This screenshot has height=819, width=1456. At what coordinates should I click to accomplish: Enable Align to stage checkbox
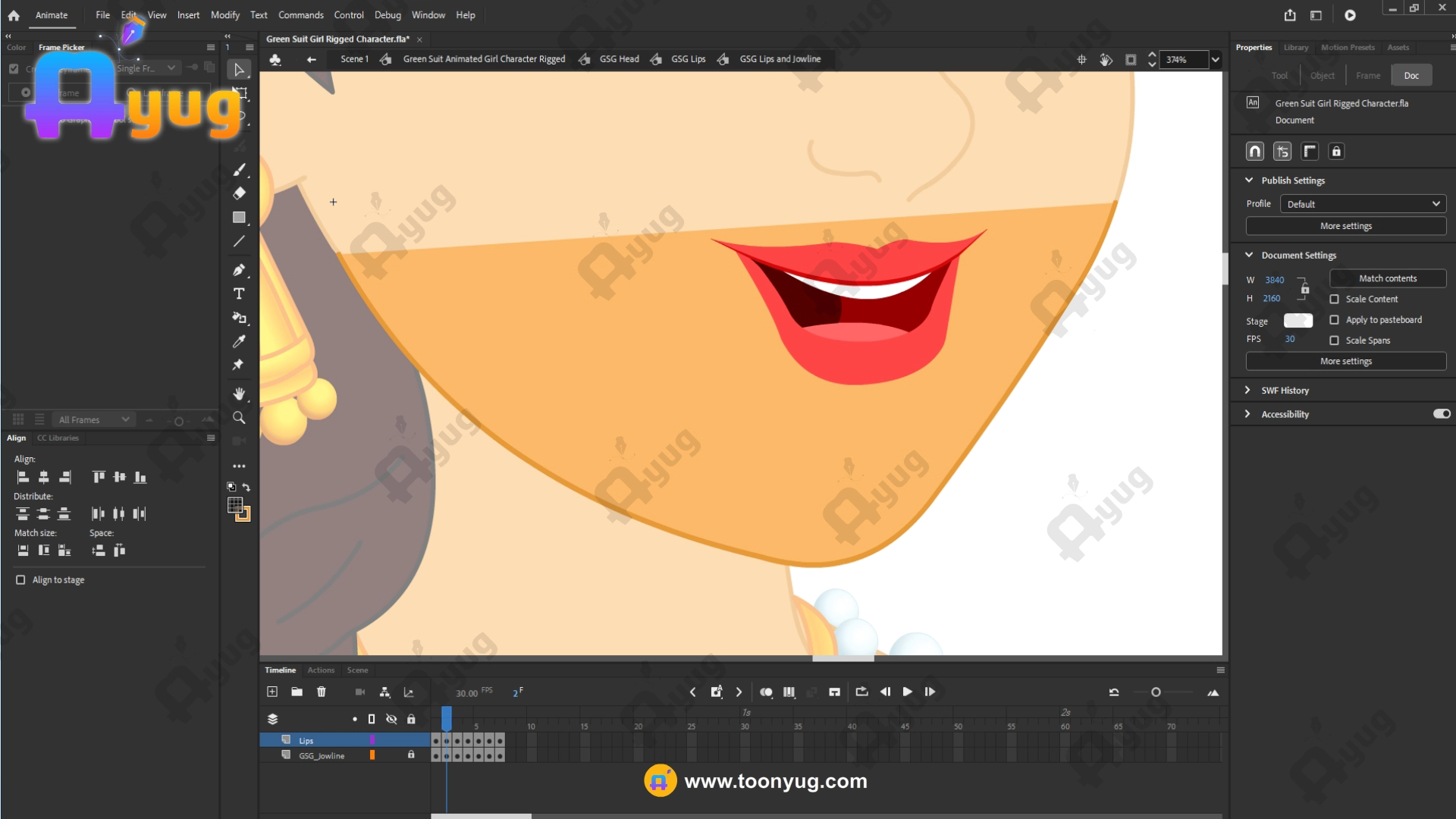point(20,579)
